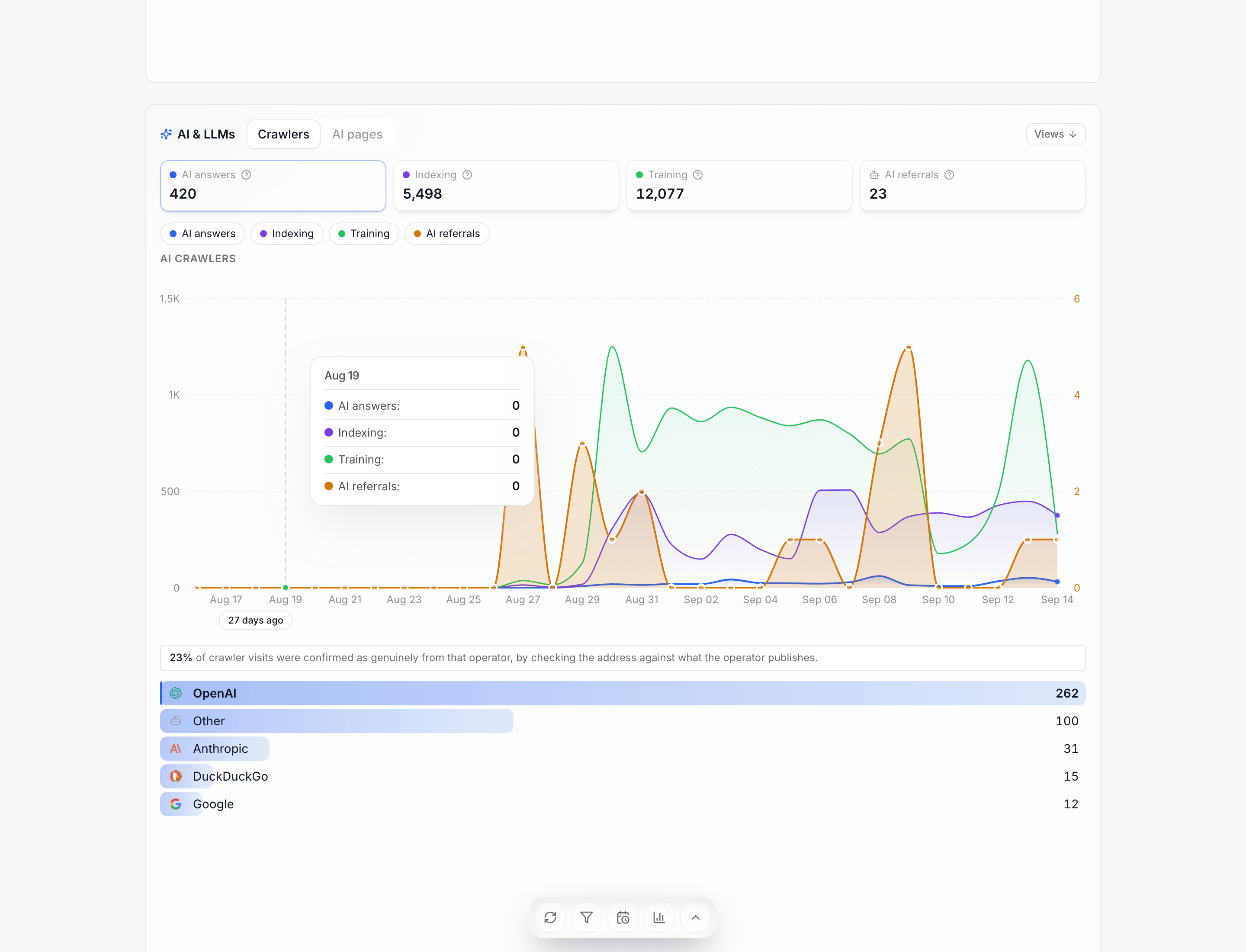Screen dimensions: 1246x952
Task: Open help icon next to Training card
Action: [x=698, y=175]
